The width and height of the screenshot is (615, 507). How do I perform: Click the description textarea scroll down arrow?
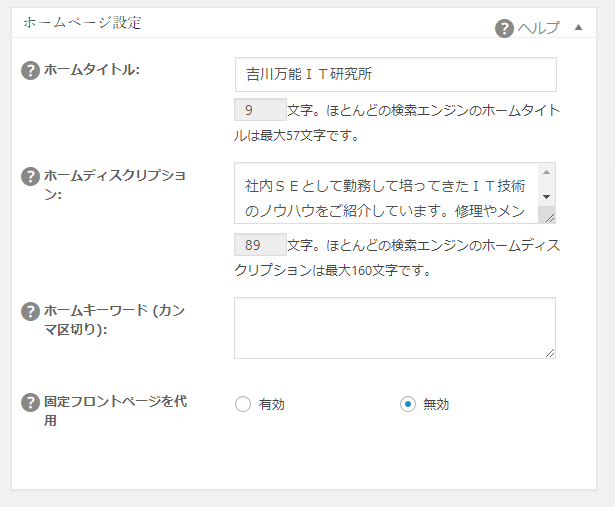546,197
